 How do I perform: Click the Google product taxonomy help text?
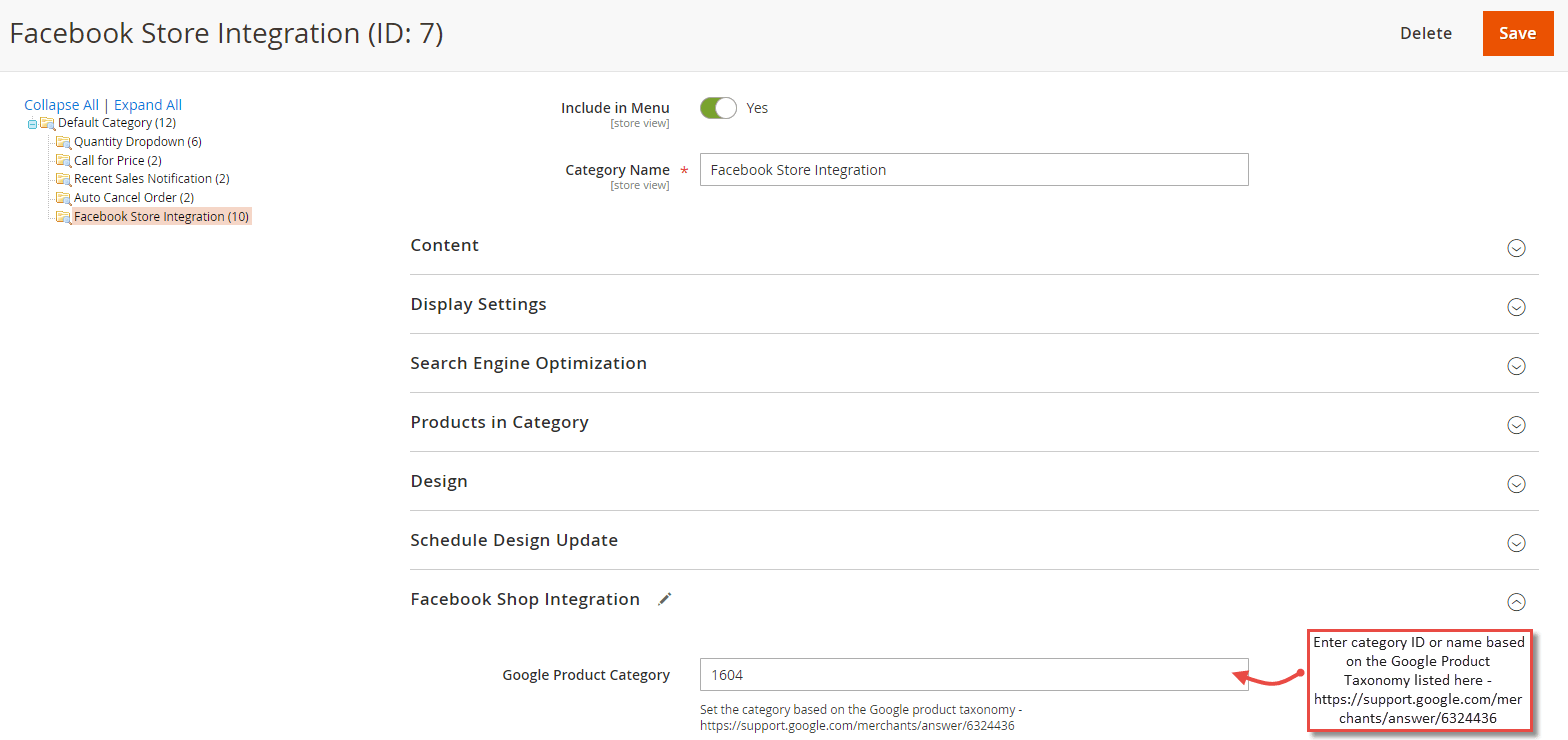coord(861,718)
